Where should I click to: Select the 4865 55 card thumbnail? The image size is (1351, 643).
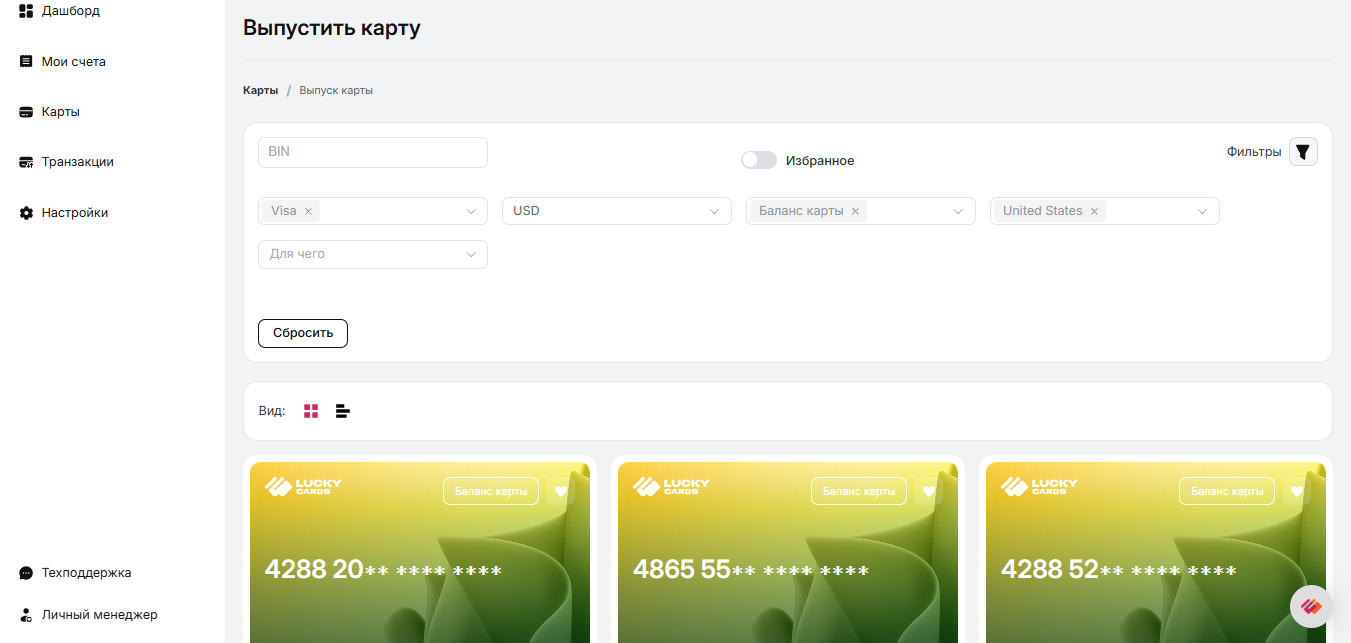tap(788, 552)
